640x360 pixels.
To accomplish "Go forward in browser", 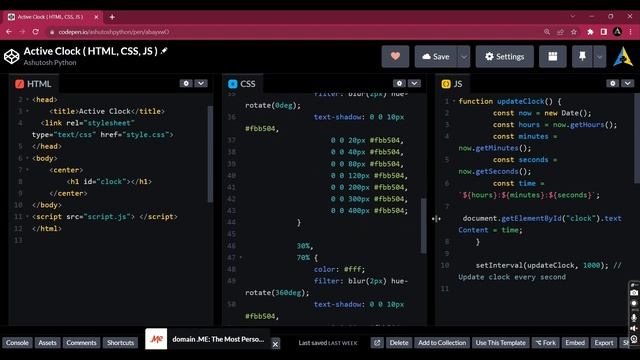I will (x=22, y=32).
